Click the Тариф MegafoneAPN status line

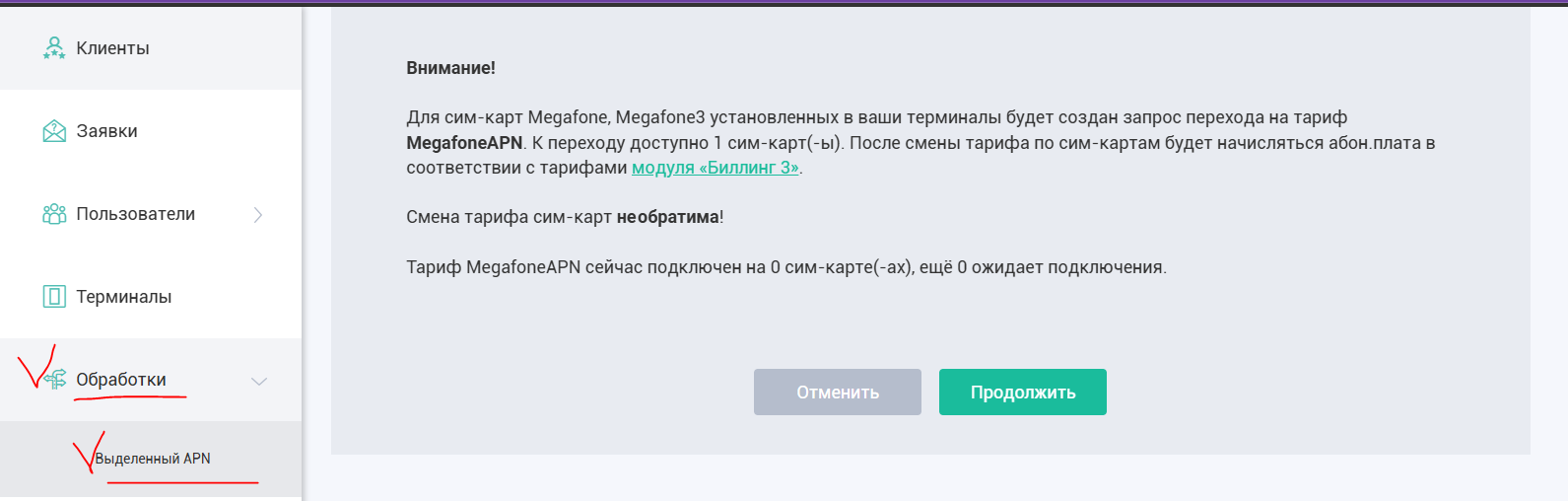pyautogui.click(x=785, y=267)
